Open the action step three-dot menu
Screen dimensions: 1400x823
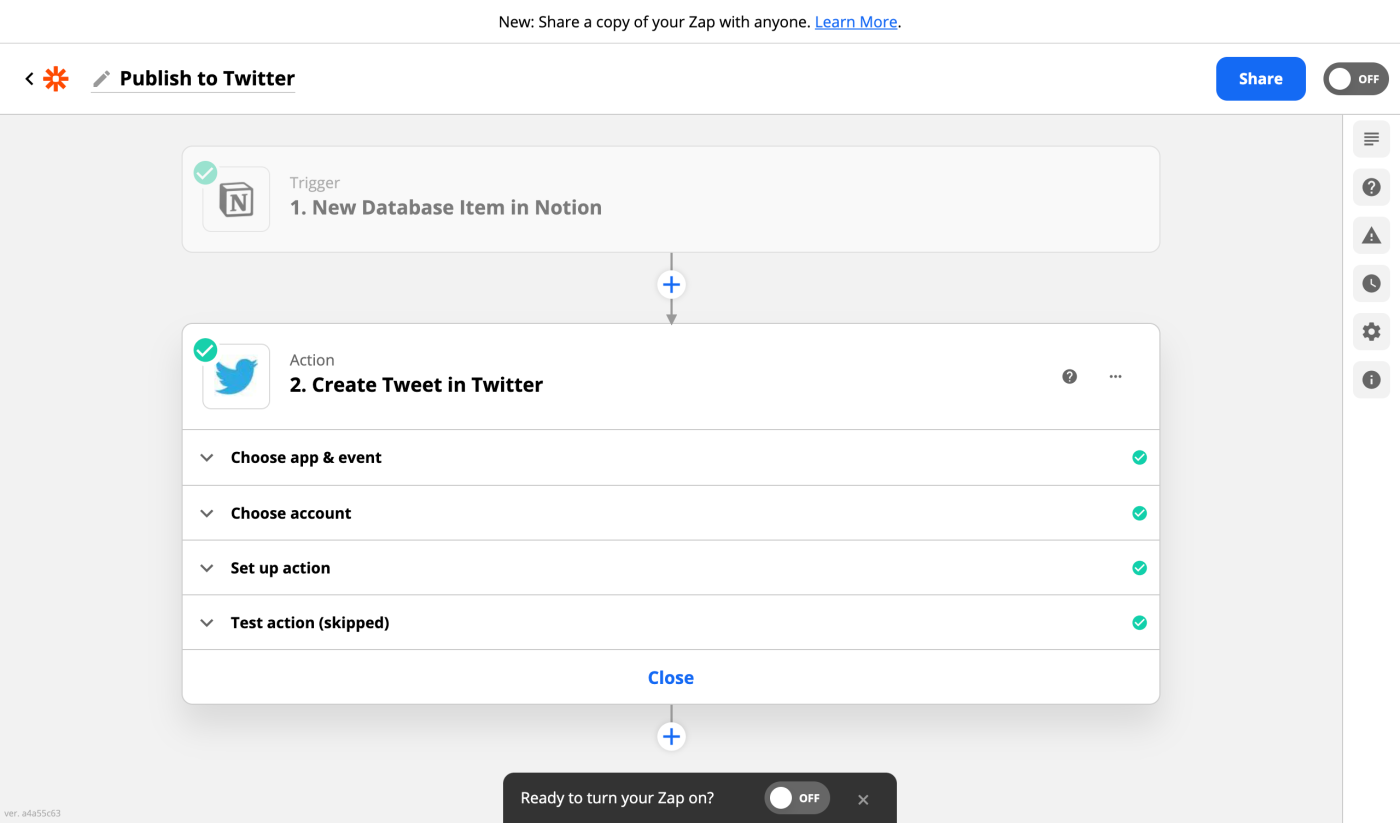1115,377
